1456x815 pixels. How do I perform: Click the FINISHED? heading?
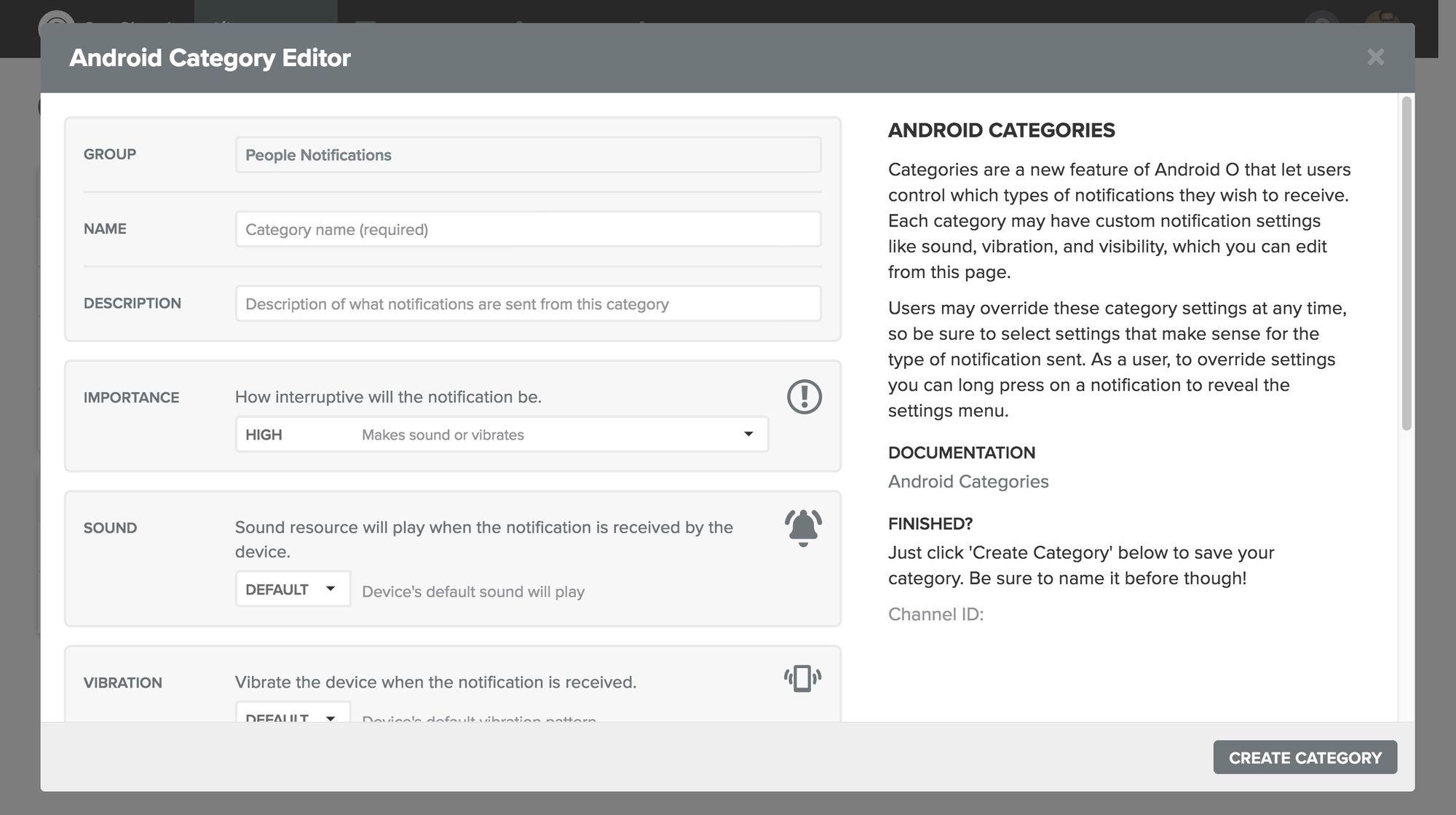click(930, 524)
